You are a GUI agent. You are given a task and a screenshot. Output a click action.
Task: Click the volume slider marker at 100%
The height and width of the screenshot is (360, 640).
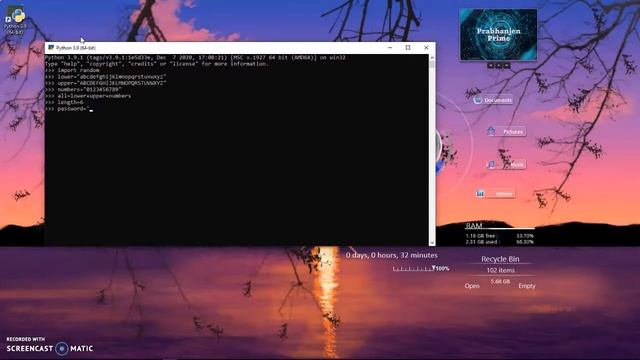tap(433, 268)
